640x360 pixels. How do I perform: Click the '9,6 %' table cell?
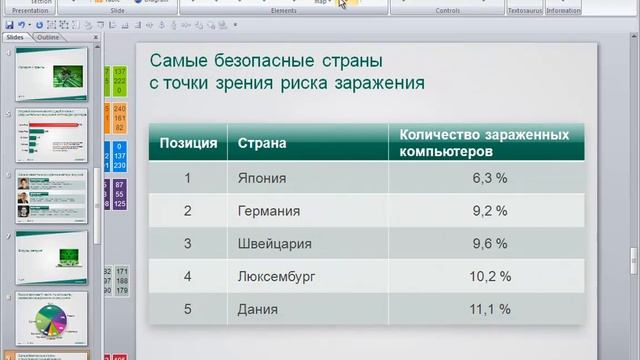[486, 243]
